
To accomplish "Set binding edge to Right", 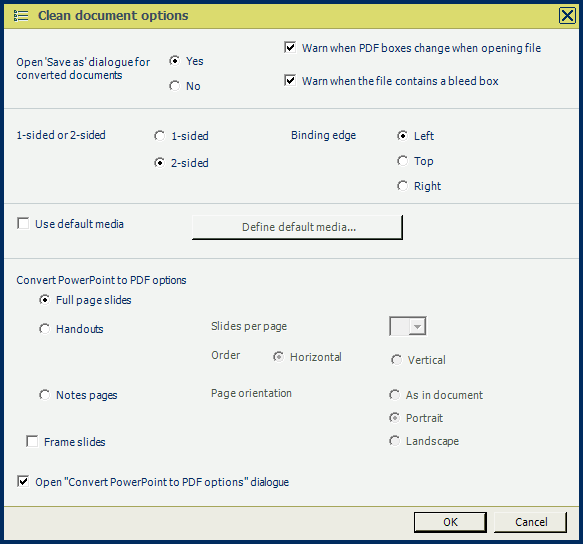I will click(x=402, y=186).
